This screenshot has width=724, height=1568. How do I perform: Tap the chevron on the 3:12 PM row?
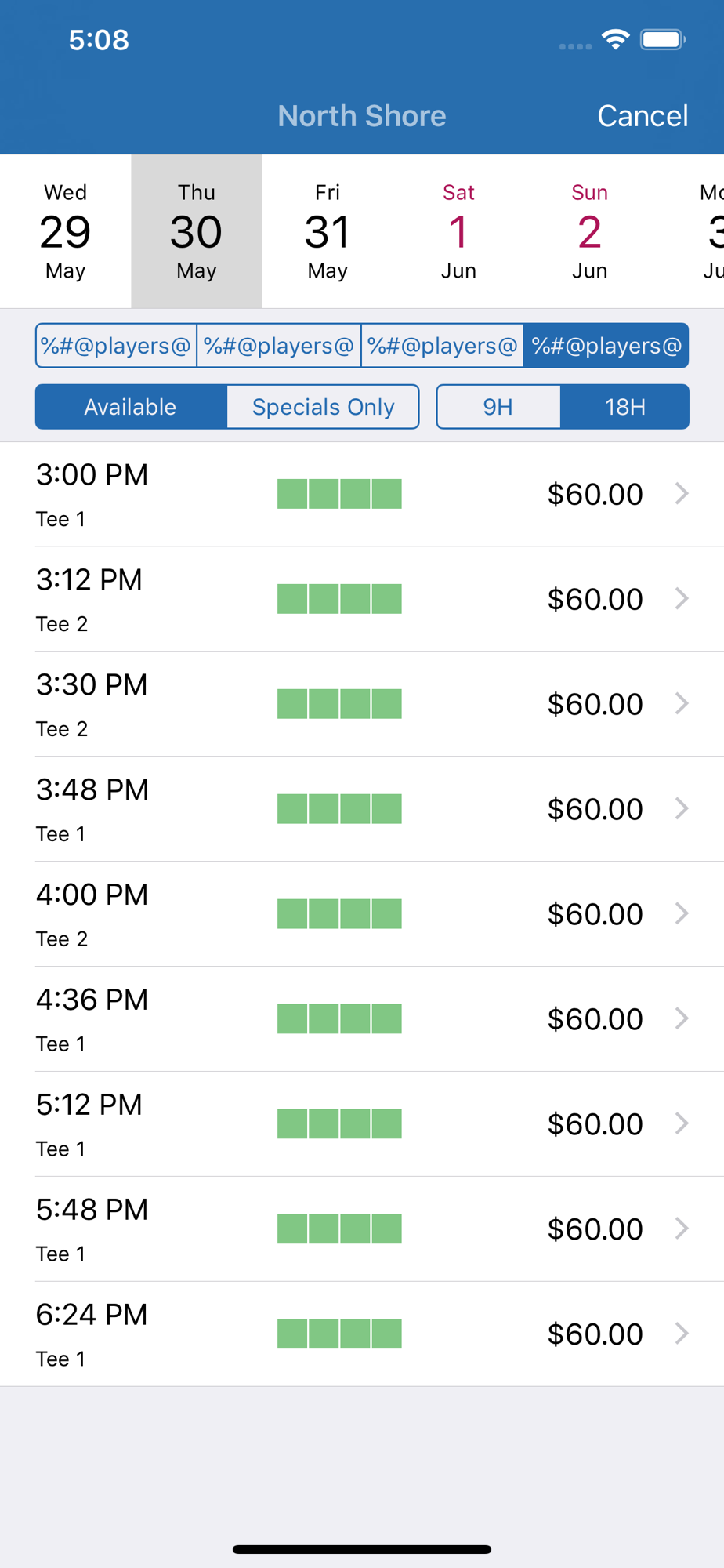click(x=682, y=599)
